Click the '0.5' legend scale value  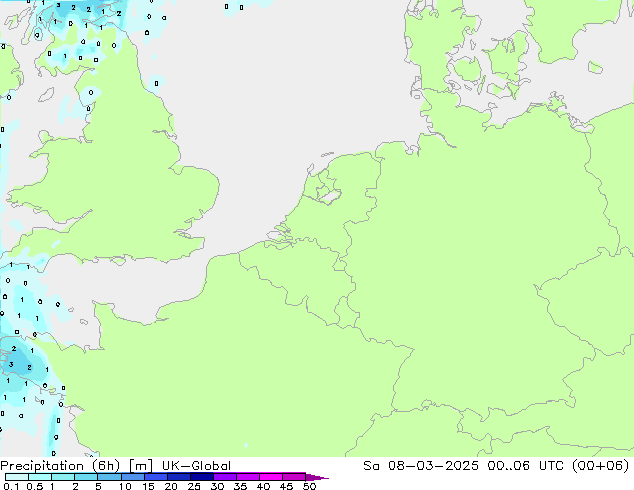point(35,486)
